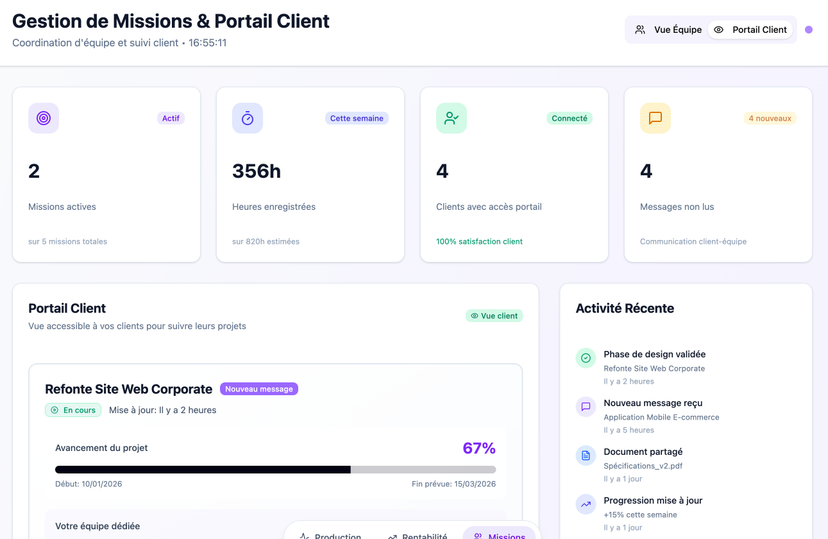Image resolution: width=828 pixels, height=539 pixels.
Task: Click Votre équipe dédiée heading
Action: [x=97, y=526]
